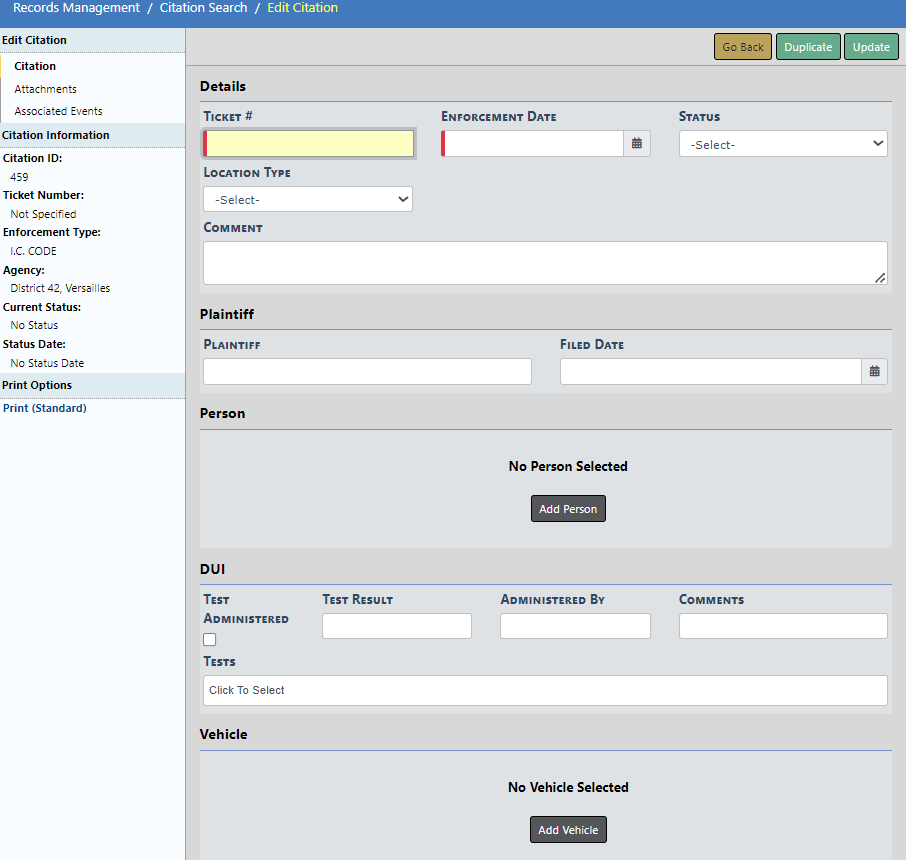Go to Records Management breadcrumb
The width and height of the screenshot is (906, 860).
pyautogui.click(x=76, y=8)
